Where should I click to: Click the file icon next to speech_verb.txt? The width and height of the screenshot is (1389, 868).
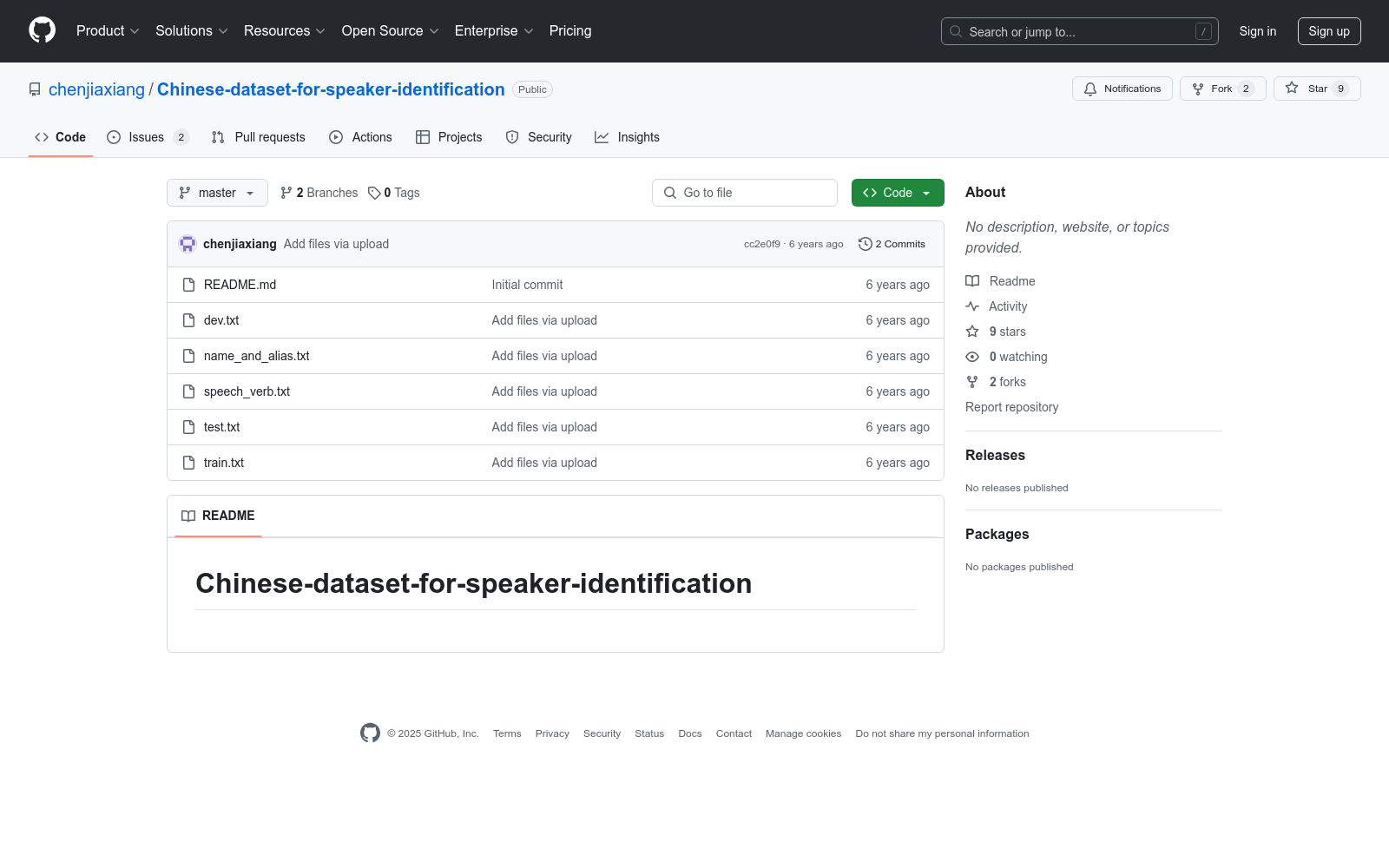(188, 391)
